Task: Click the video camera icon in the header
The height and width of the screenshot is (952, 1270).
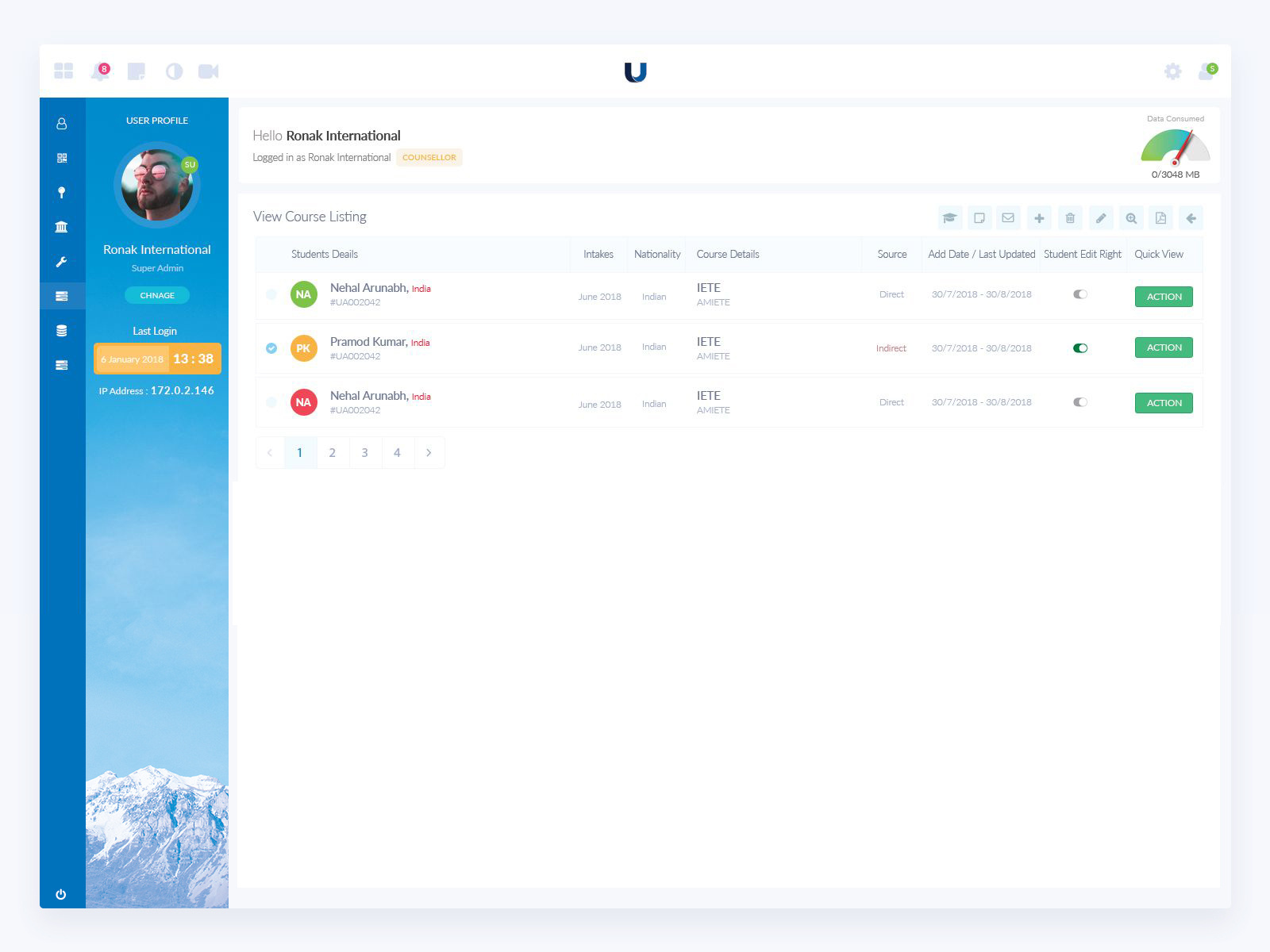Action: 209,71
